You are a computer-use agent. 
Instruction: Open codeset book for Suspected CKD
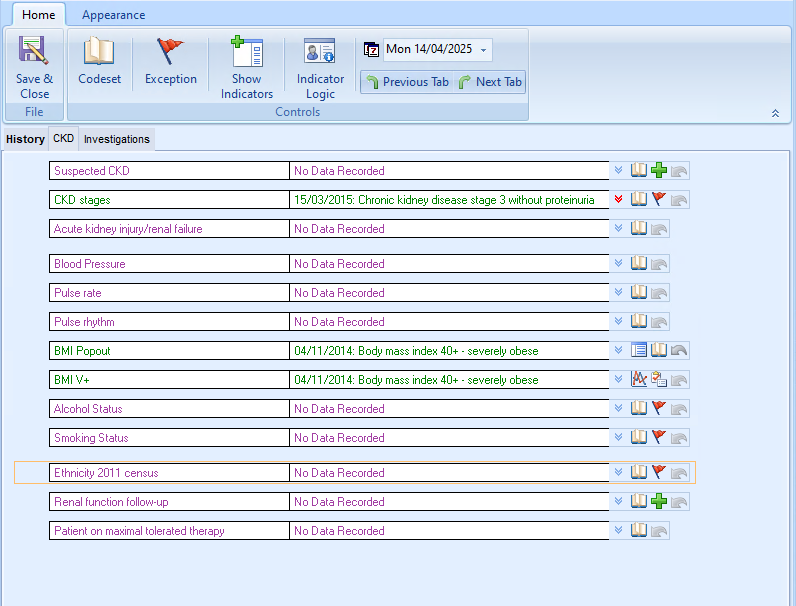pyautogui.click(x=639, y=171)
